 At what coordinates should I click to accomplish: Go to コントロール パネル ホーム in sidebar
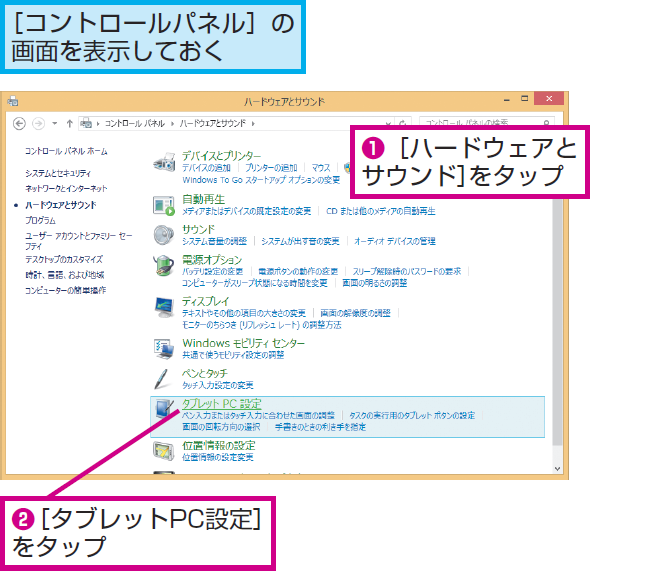pos(66,151)
